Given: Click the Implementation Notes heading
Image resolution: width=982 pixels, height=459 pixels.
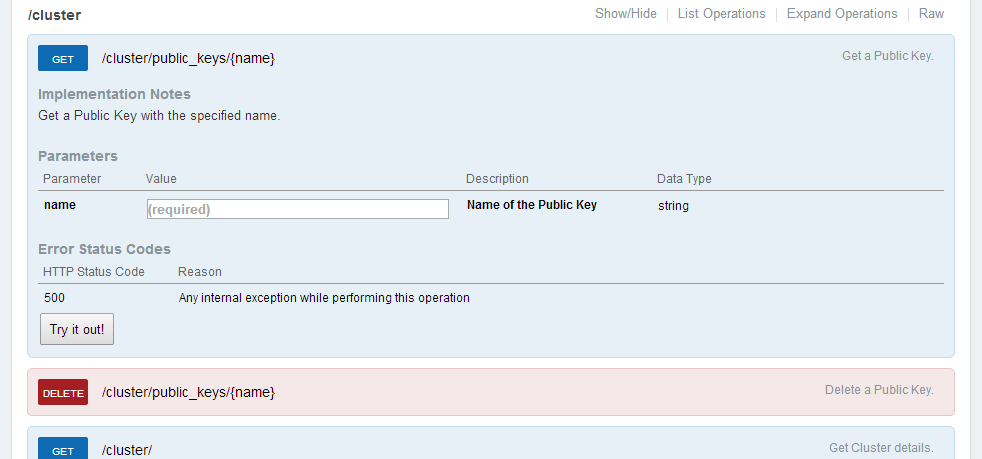Looking at the screenshot, I should (x=114, y=94).
